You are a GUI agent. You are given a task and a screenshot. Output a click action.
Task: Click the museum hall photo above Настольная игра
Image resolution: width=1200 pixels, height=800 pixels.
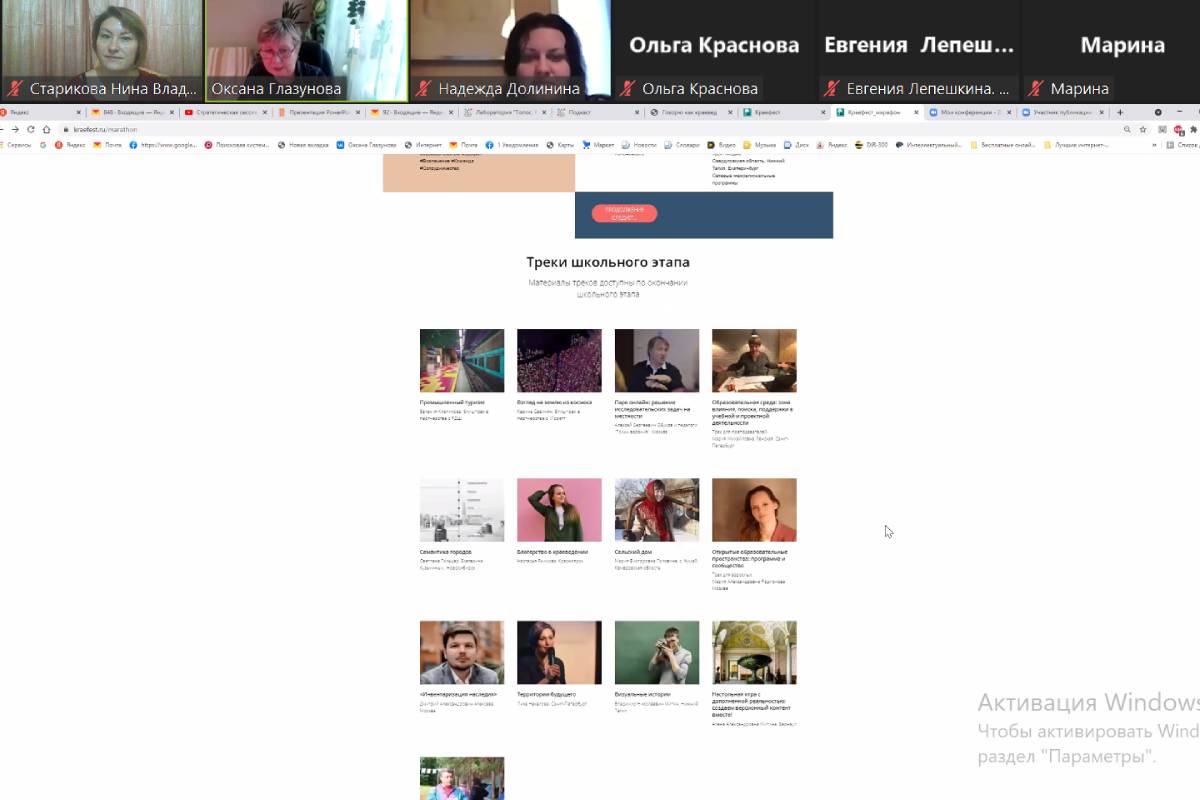pyautogui.click(x=754, y=653)
